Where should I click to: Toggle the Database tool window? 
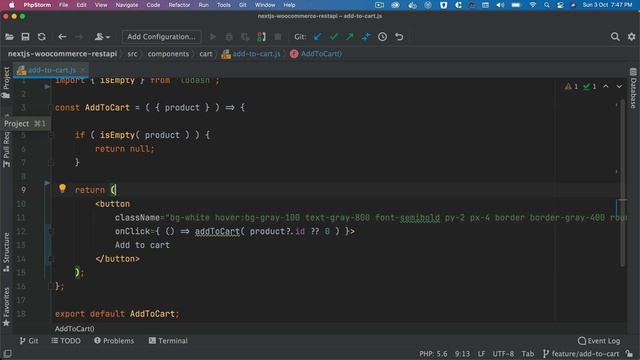pos(633,88)
